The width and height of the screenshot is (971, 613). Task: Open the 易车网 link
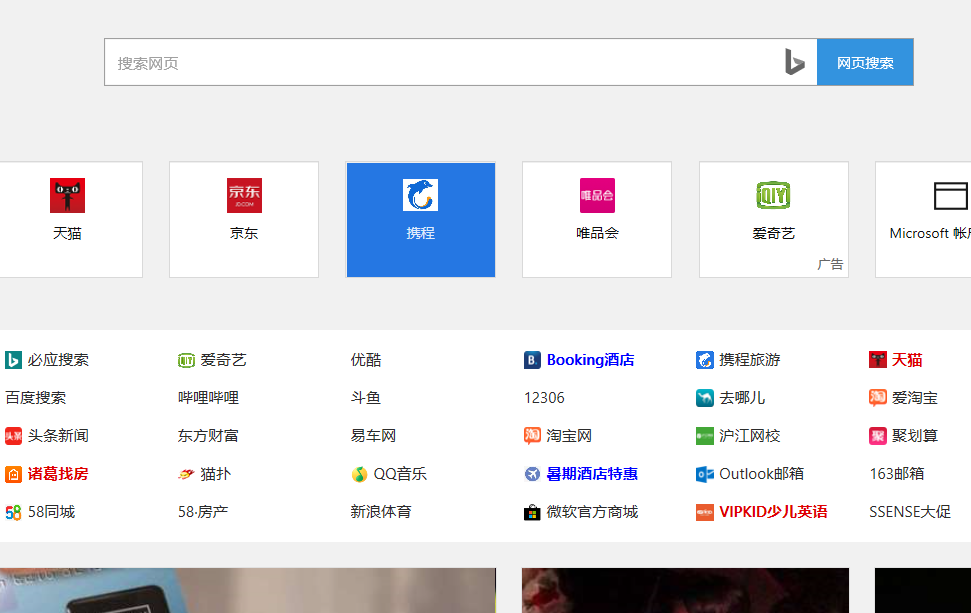tap(373, 436)
